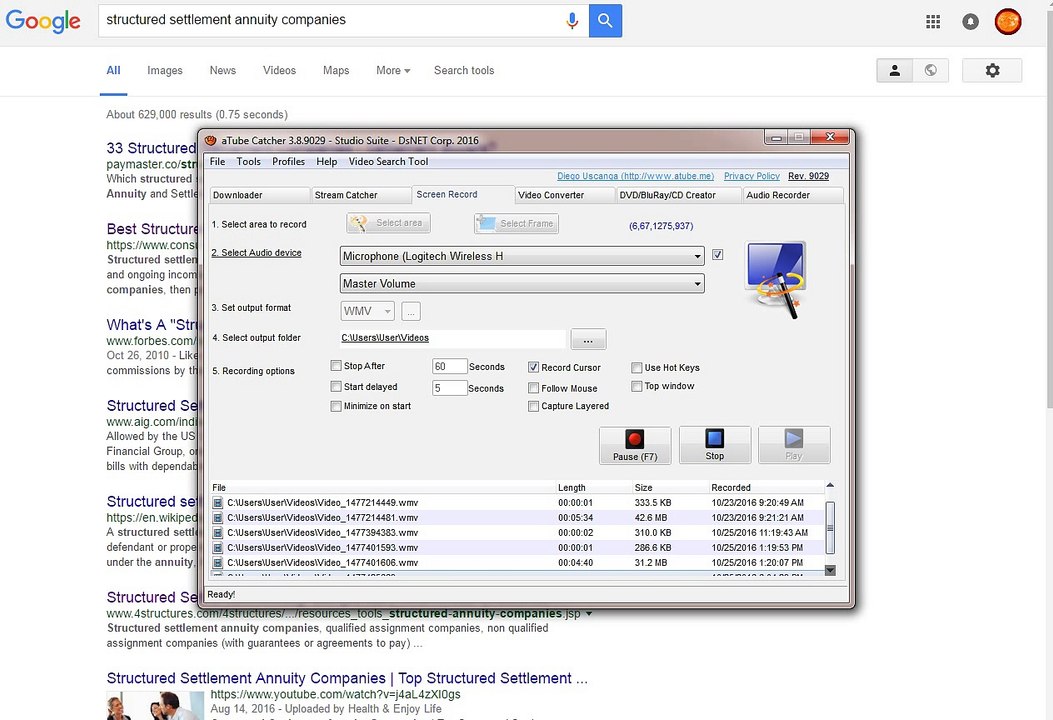This screenshot has width=1053, height=720.
Task: Open the Tools menu
Action: click(x=248, y=161)
